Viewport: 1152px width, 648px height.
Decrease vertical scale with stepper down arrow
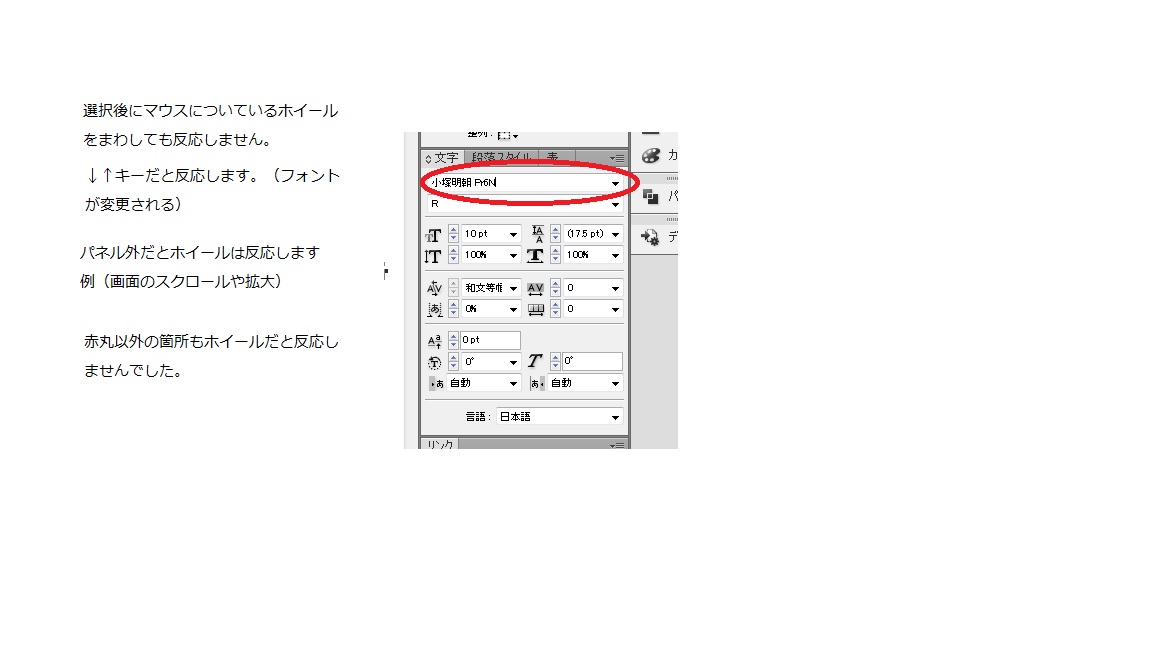tap(453, 259)
